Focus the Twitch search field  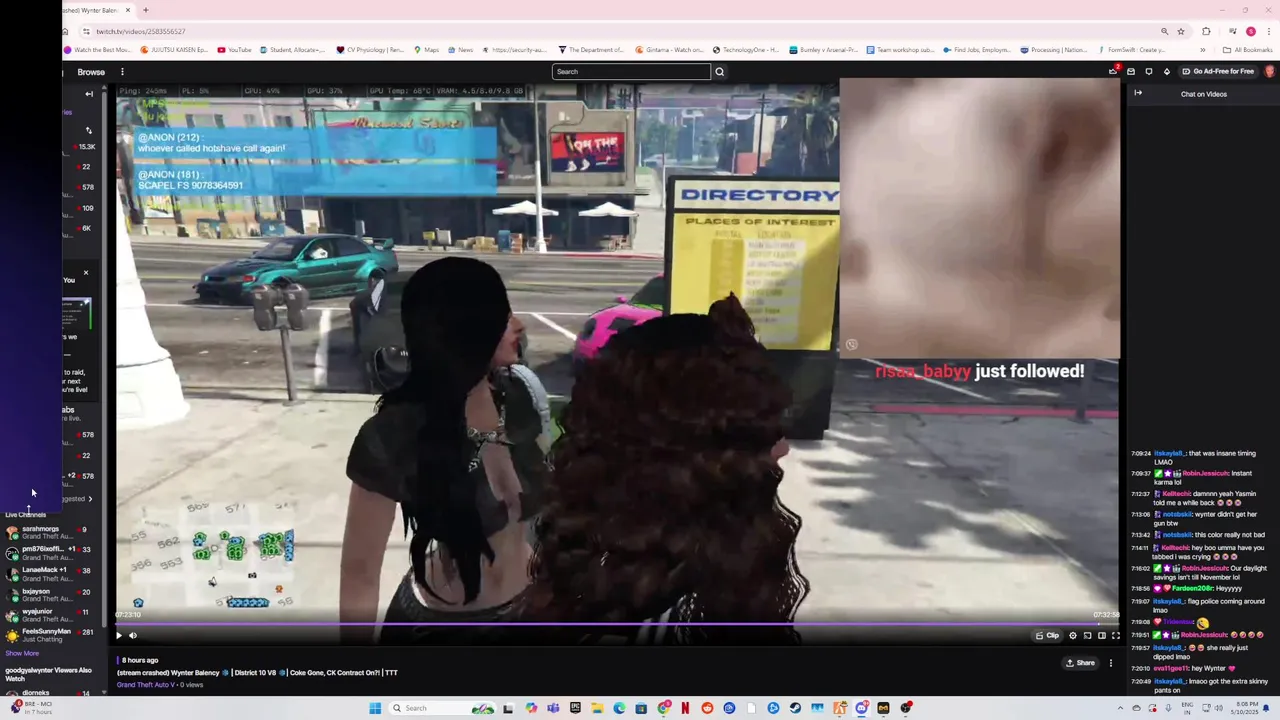[631, 72]
